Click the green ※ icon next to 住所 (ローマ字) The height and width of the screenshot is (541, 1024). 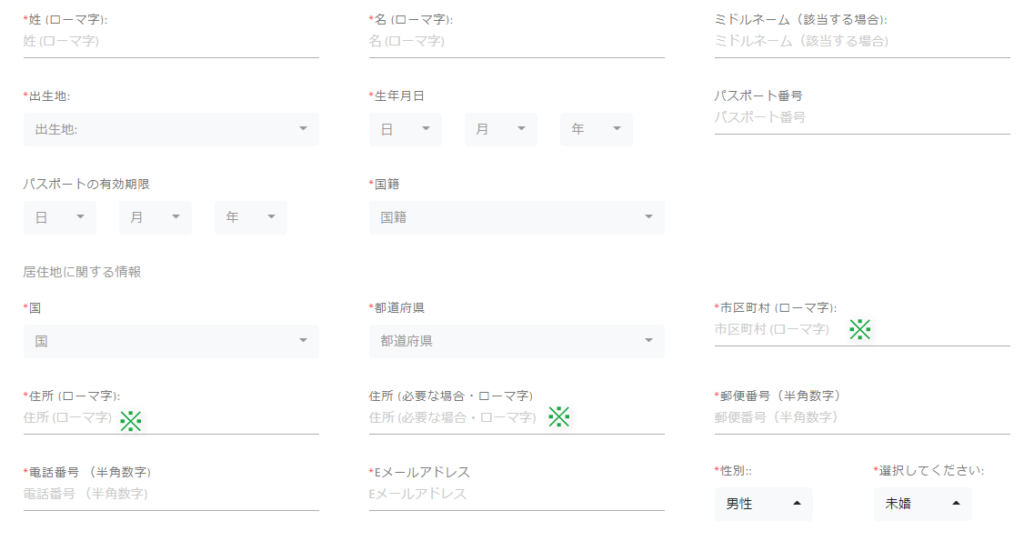pyautogui.click(x=131, y=421)
